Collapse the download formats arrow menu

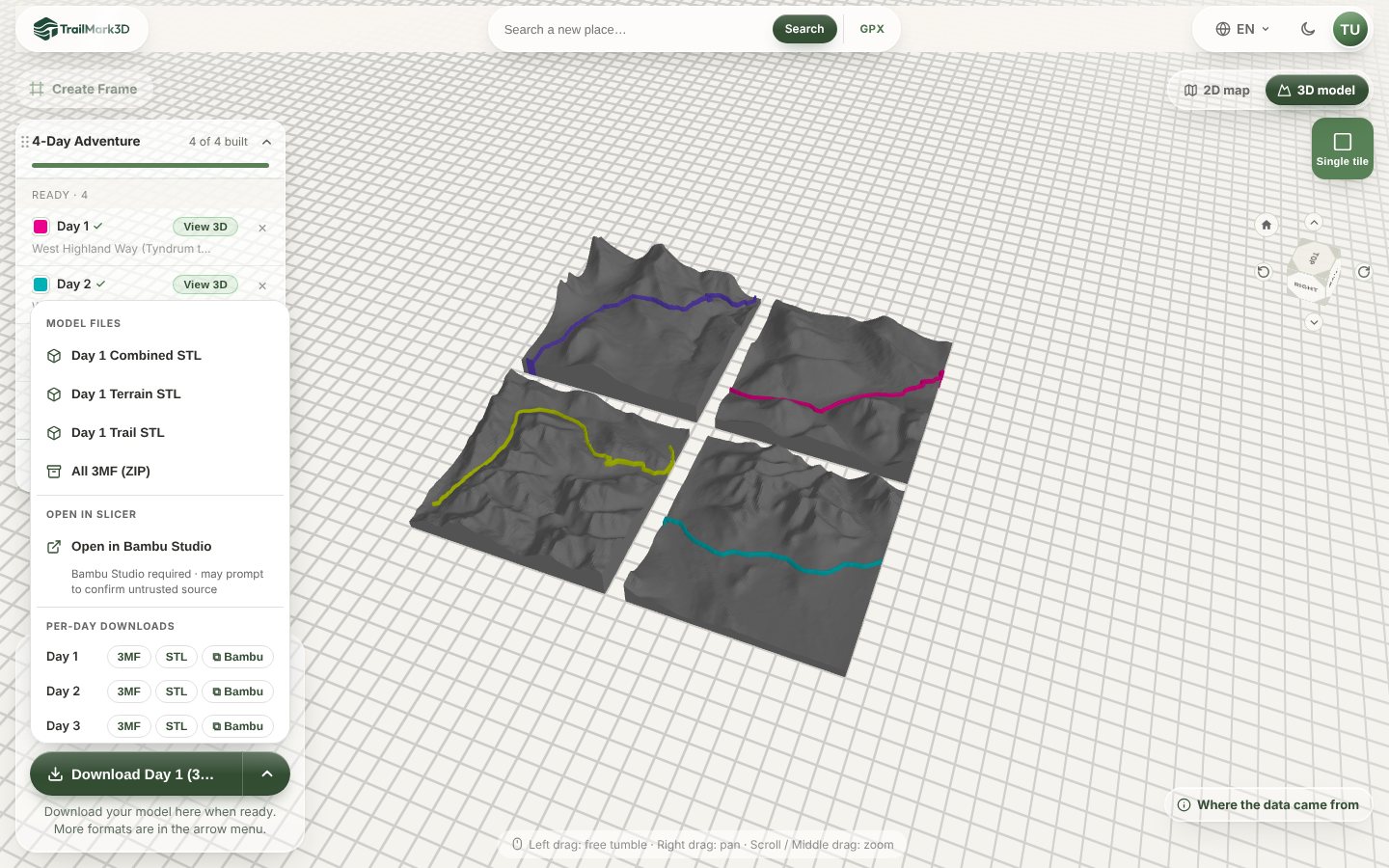click(267, 774)
